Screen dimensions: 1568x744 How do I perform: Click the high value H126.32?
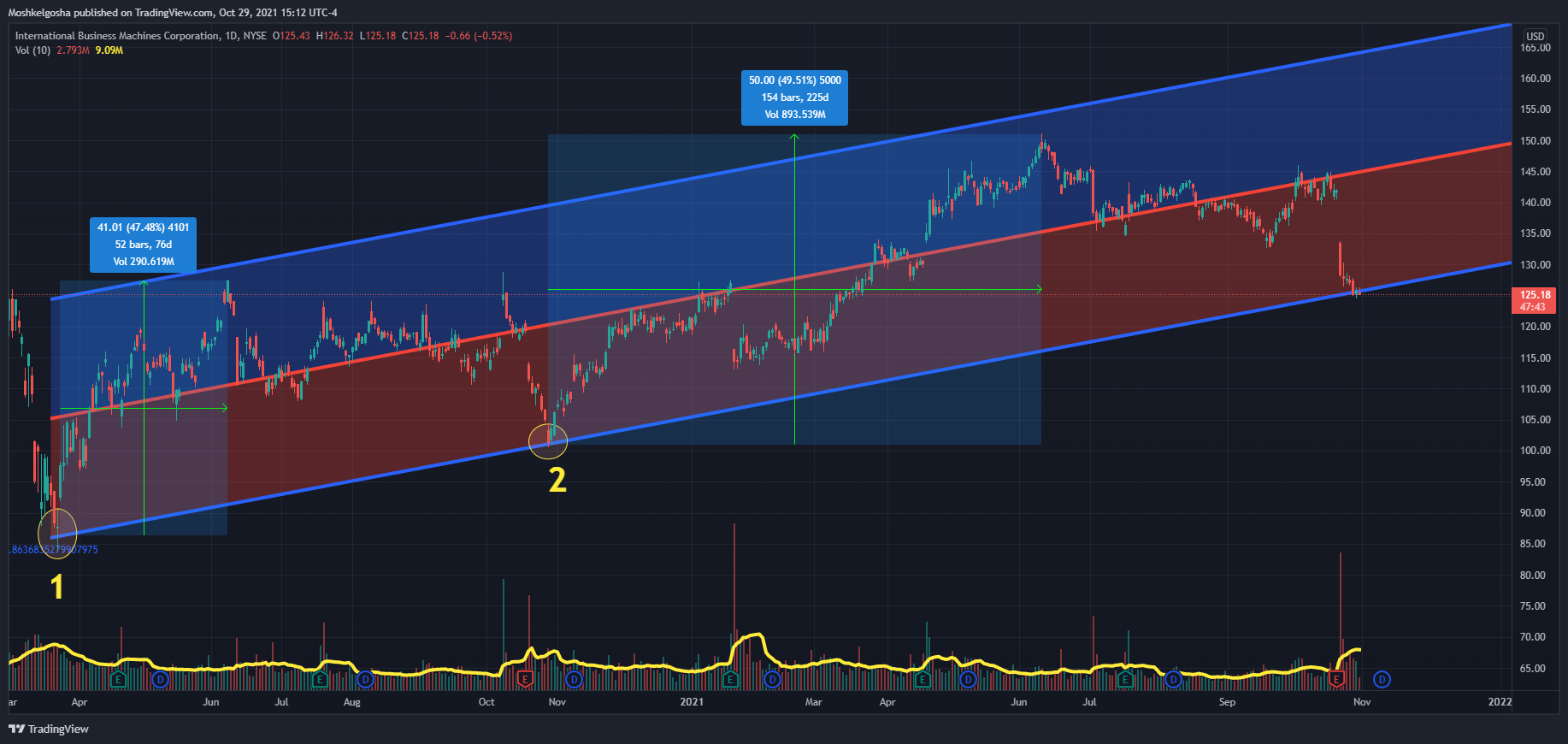coord(334,36)
